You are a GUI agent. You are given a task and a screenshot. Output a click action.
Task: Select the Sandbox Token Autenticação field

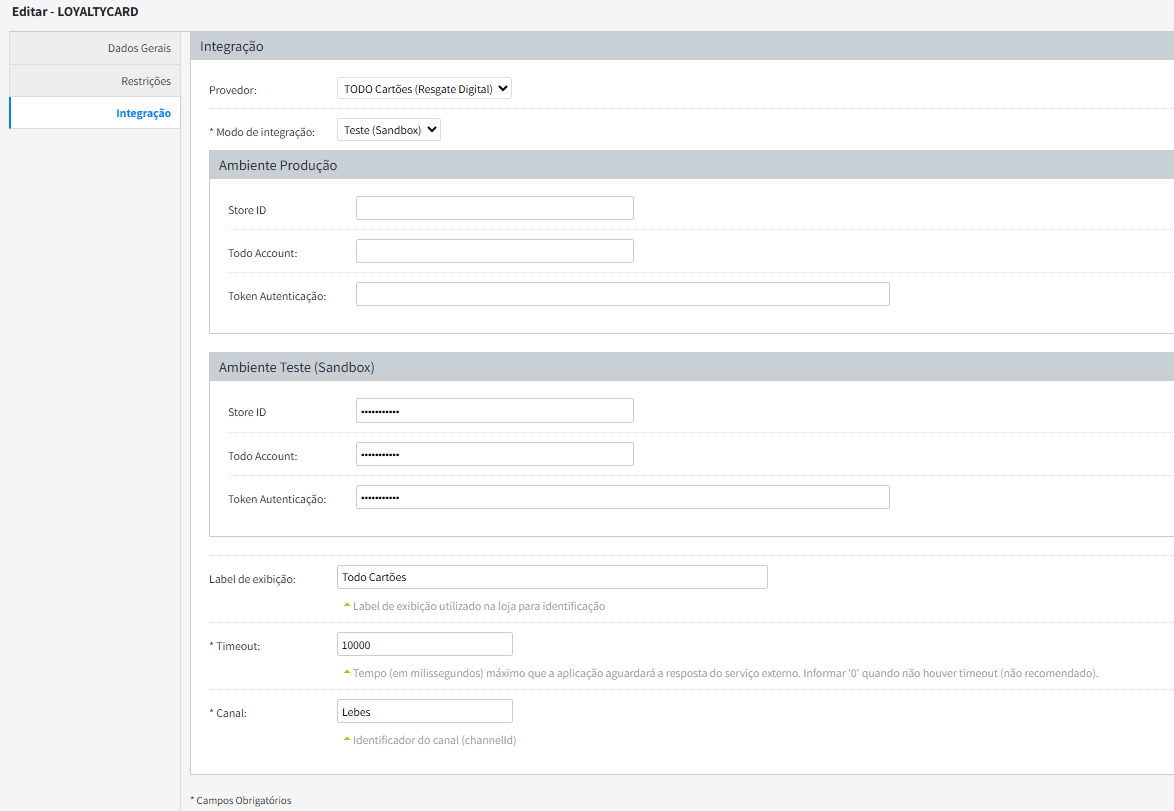coord(622,497)
